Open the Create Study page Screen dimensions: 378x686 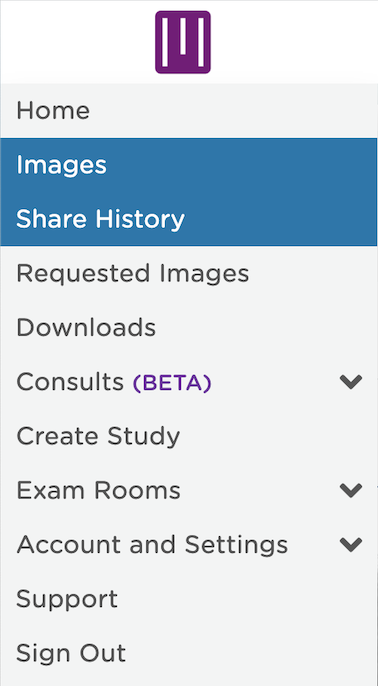click(x=98, y=436)
